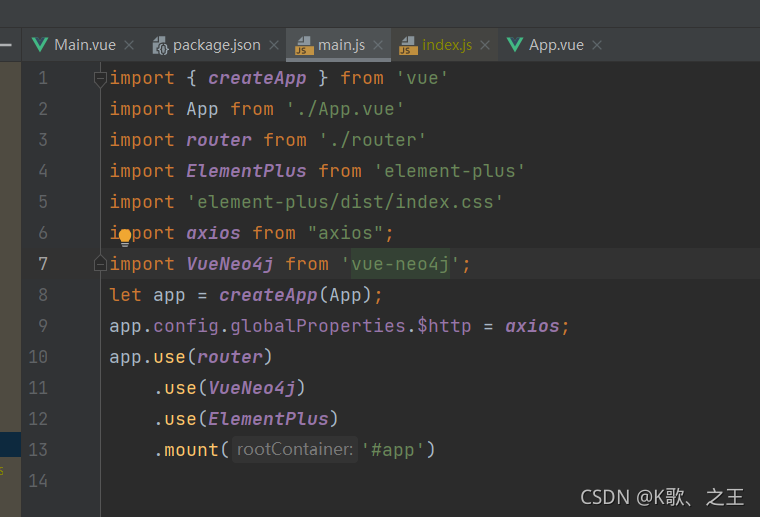
Task: Close the package.json tab
Action: [x=274, y=45]
